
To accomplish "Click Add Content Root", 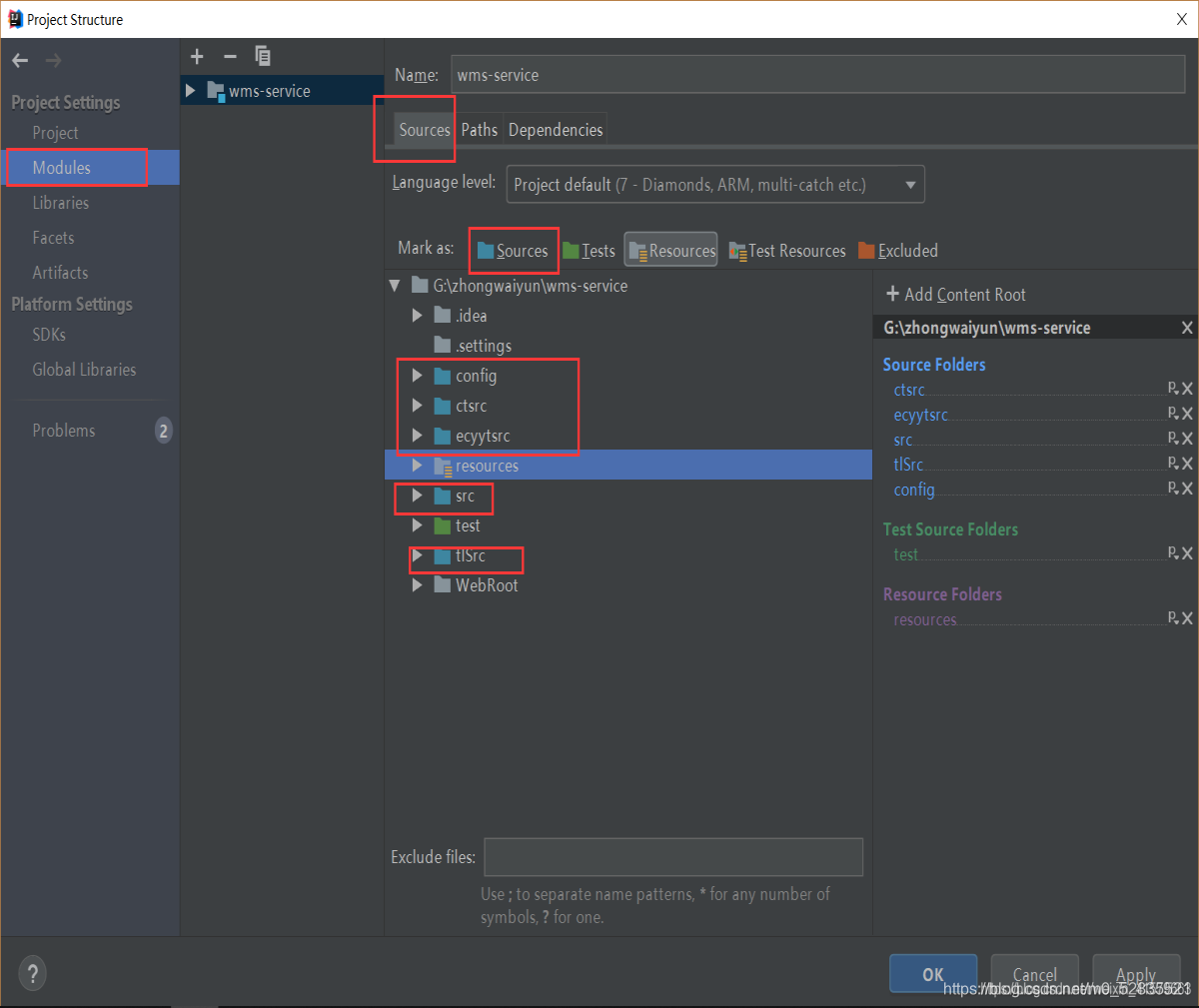I will tap(956, 295).
